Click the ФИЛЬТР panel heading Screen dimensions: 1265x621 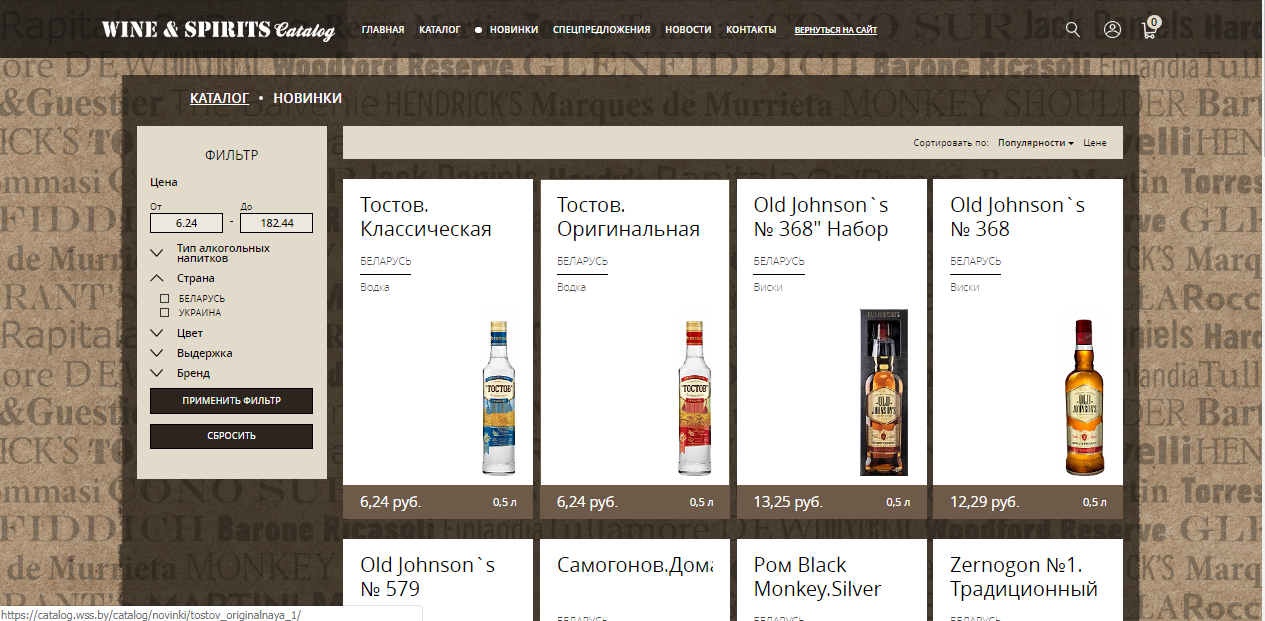point(231,155)
